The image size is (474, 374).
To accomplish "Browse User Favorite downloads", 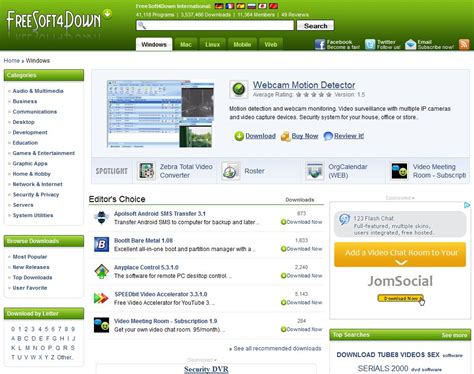I will [30, 288].
